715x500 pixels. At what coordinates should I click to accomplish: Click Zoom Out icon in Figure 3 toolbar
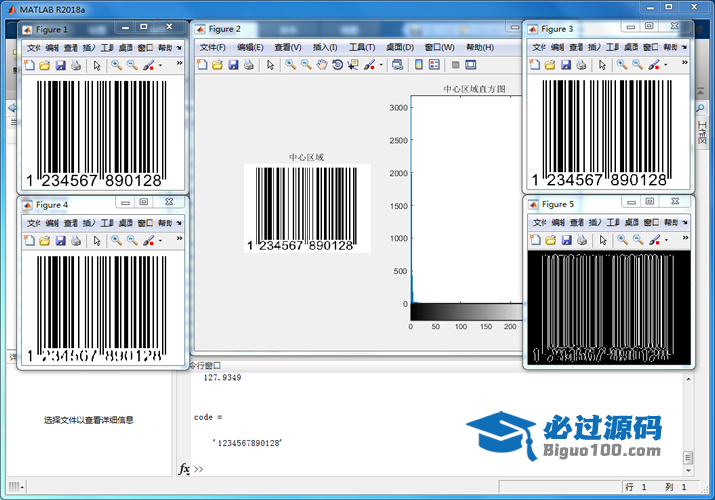click(x=637, y=65)
